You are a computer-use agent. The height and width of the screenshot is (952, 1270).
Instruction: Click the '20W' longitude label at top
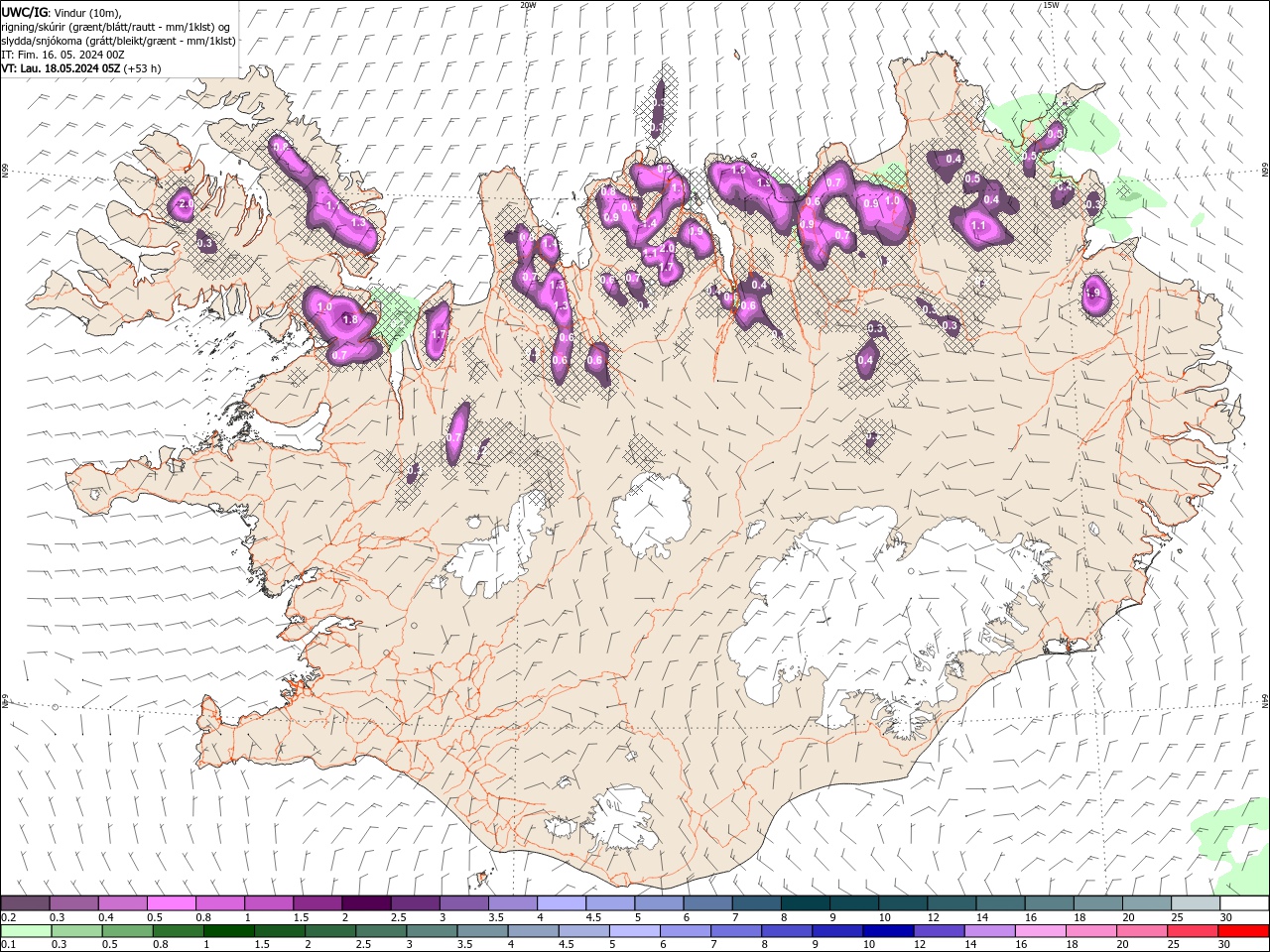(528, 5)
